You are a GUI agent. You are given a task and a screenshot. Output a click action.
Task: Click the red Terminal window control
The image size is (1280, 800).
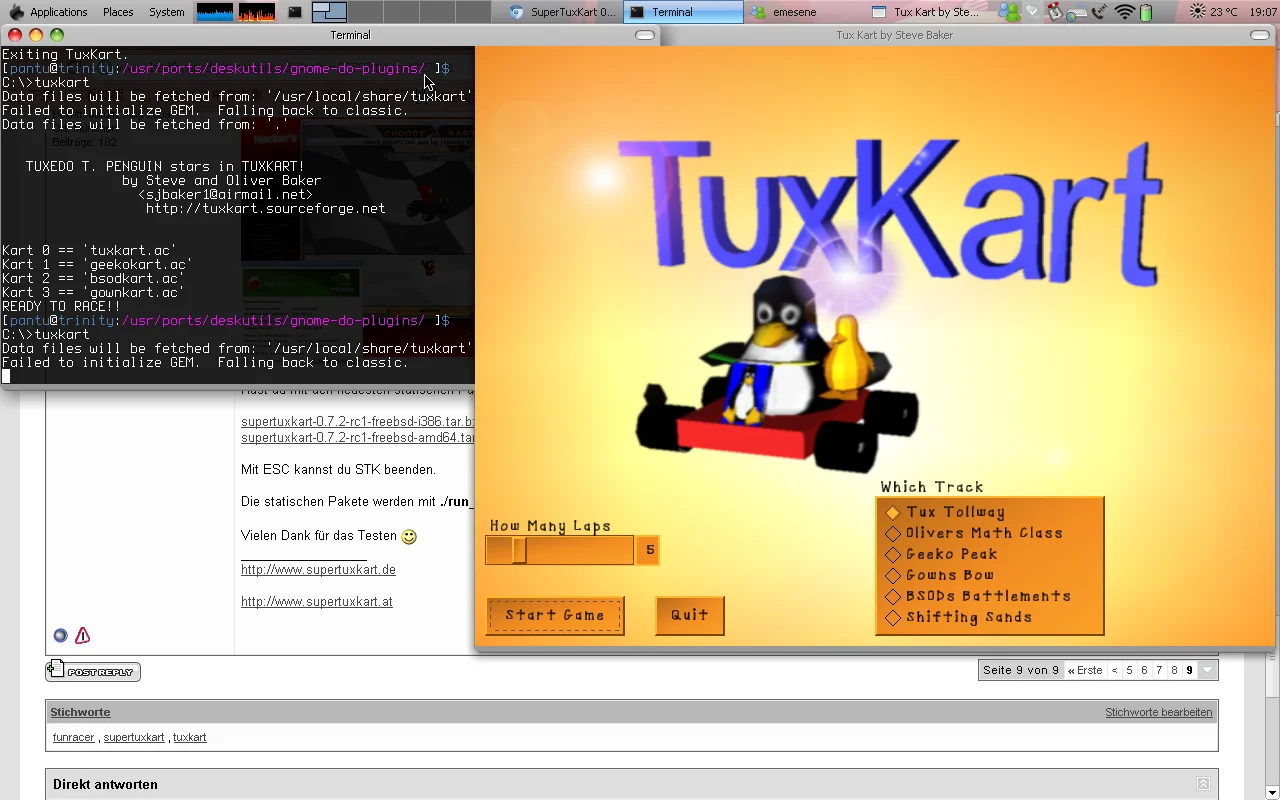pyautogui.click(x=15, y=35)
